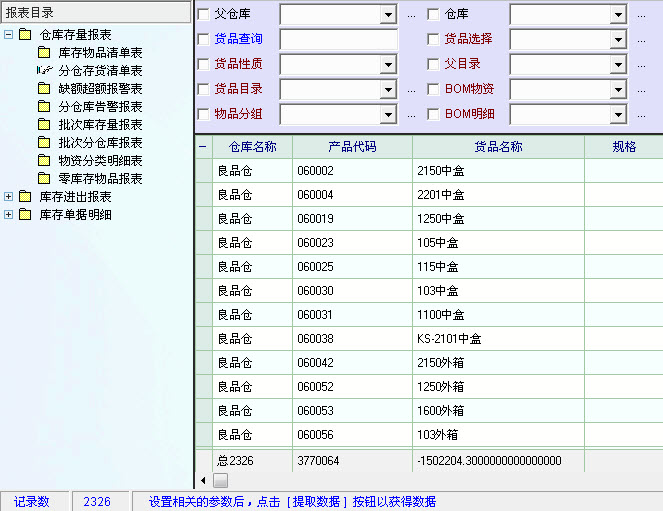Select 分仓库告警报表 in the report tree

[100, 107]
